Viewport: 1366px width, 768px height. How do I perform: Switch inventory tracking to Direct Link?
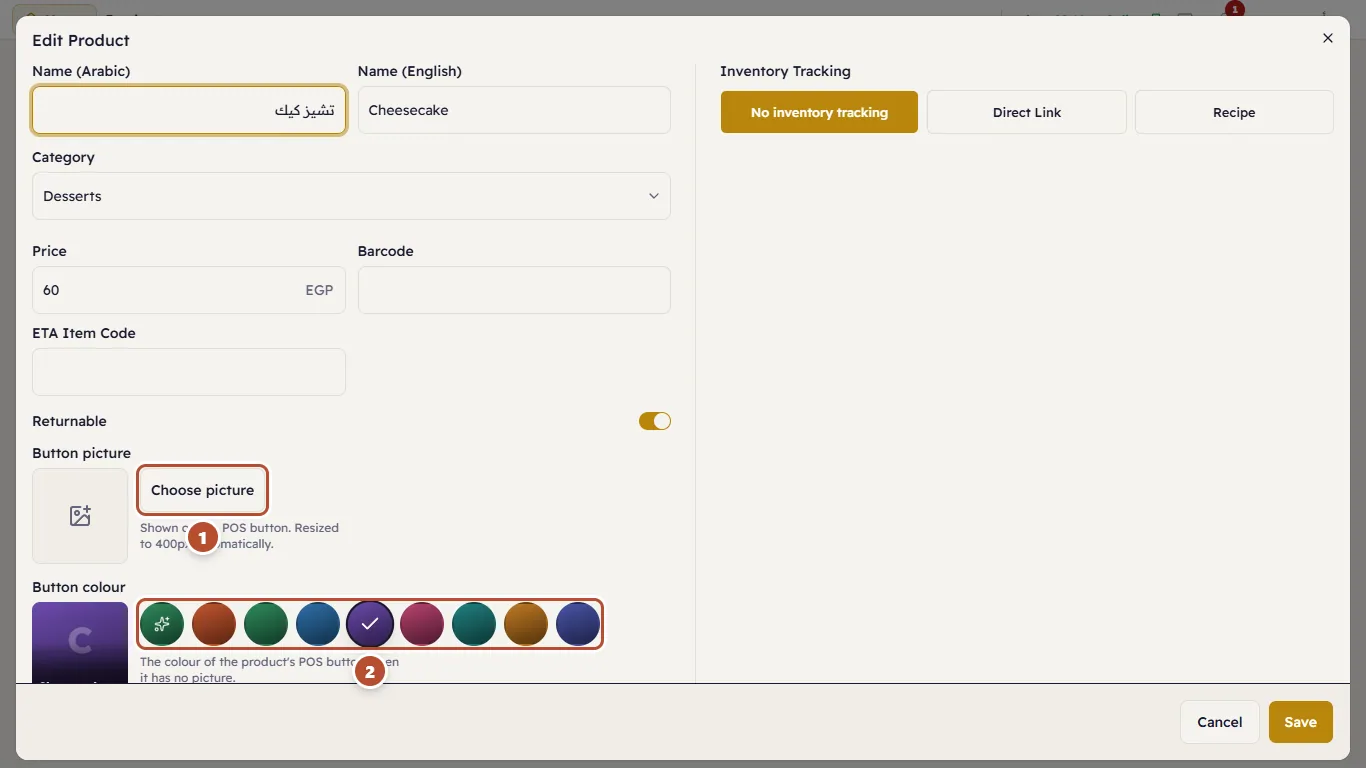pos(1027,112)
